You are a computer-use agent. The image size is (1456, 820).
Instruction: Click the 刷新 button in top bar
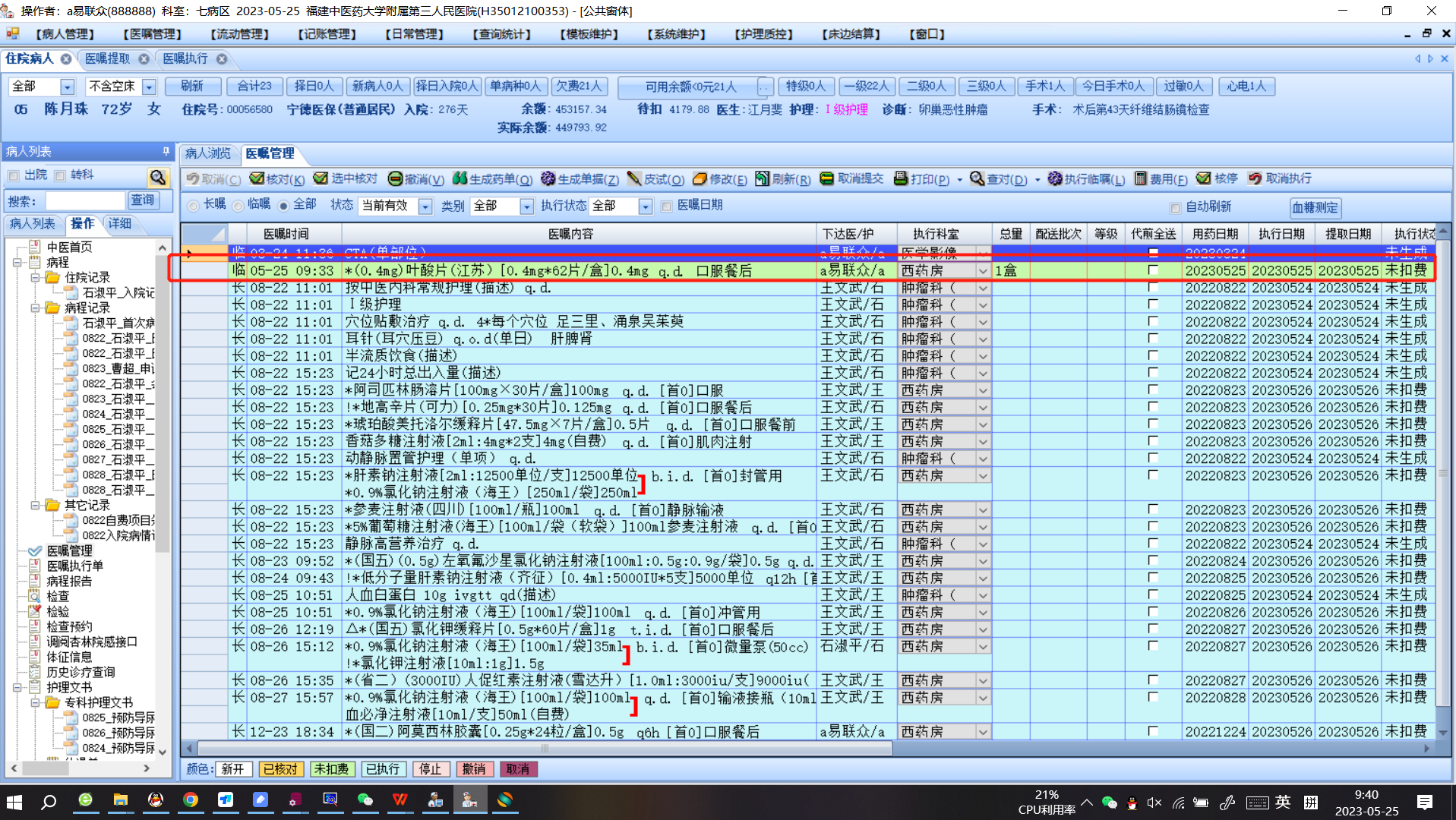pos(192,87)
